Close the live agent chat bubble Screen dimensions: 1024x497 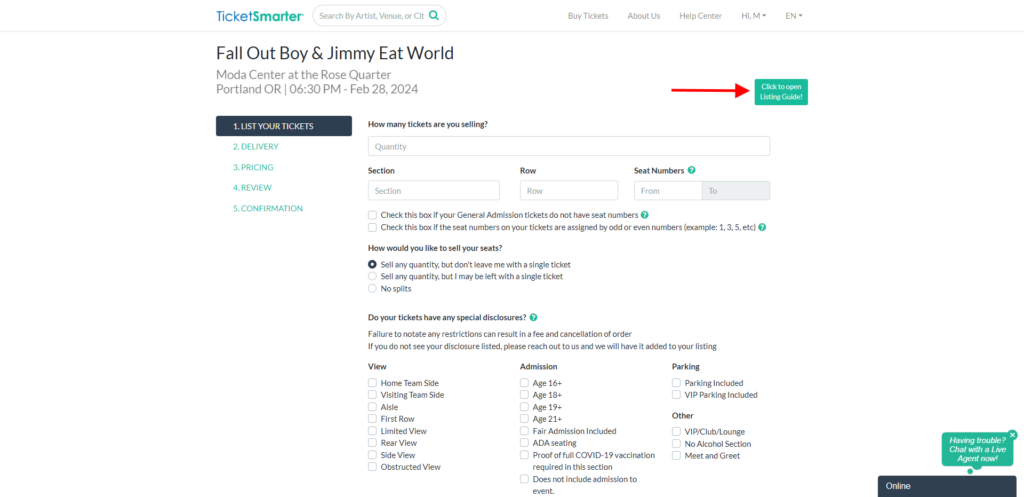pyautogui.click(x=1012, y=435)
